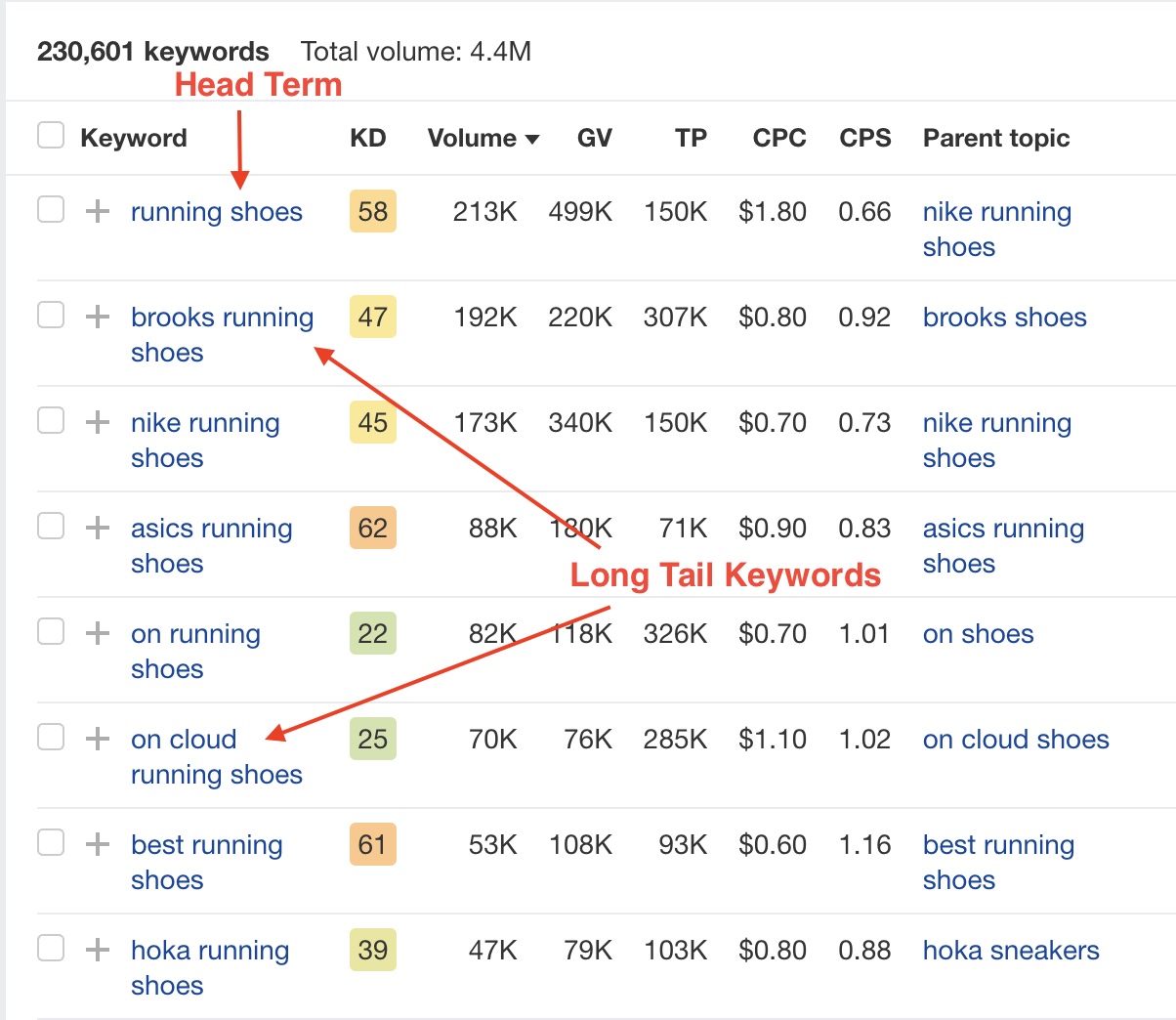Add on cloud running shoes via plus
1176x1020 pixels.
97,739
